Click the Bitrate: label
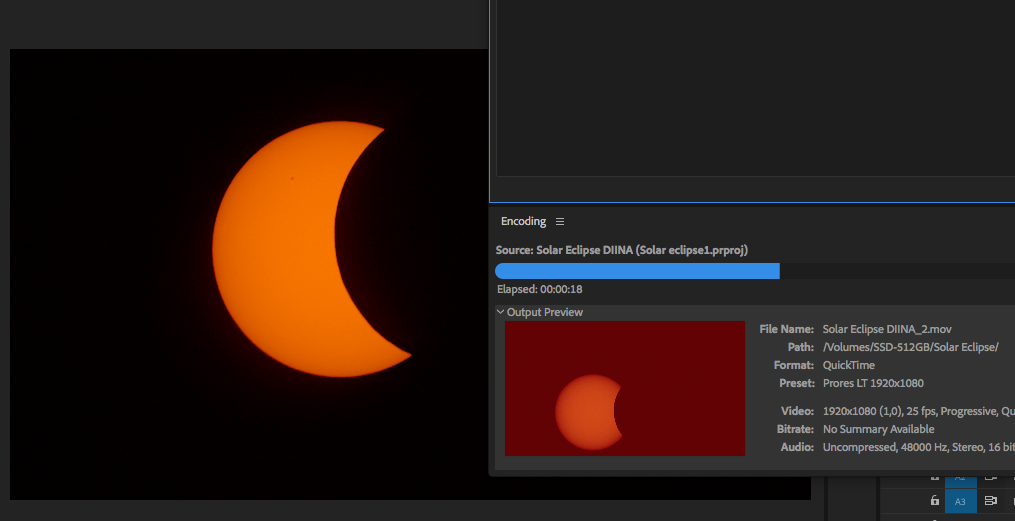Image resolution: width=1015 pixels, height=521 pixels. click(796, 429)
